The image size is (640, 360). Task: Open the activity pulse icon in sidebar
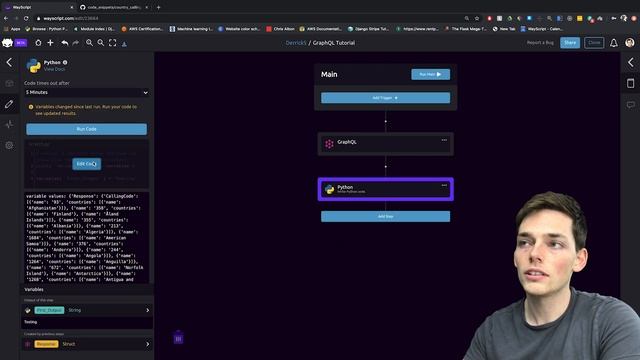click(9, 124)
